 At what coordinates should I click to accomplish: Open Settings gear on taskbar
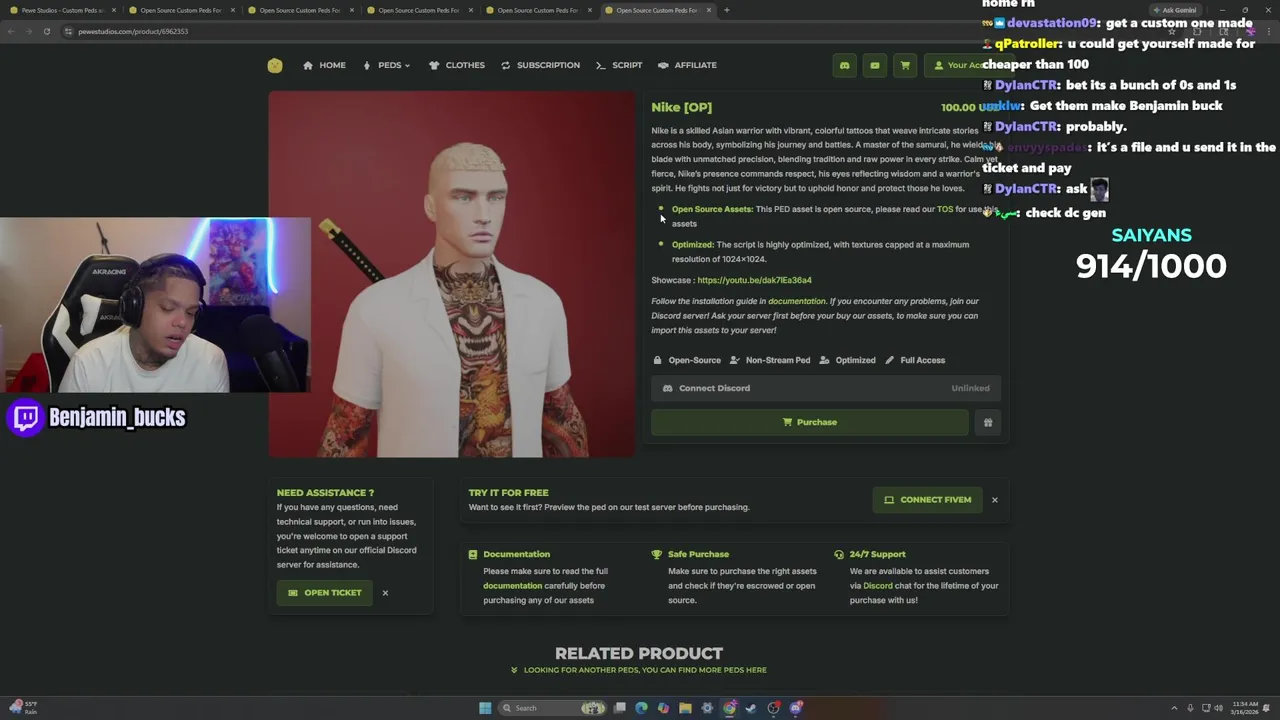(707, 708)
